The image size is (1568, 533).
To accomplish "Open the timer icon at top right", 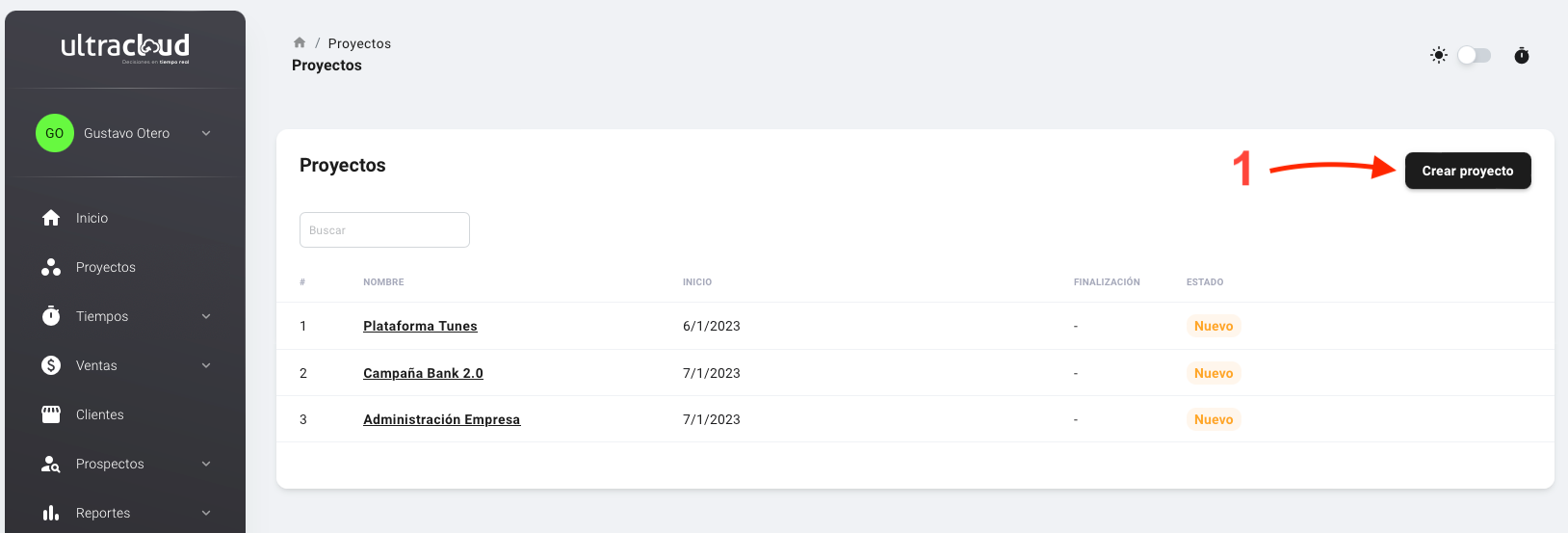I will click(1522, 55).
